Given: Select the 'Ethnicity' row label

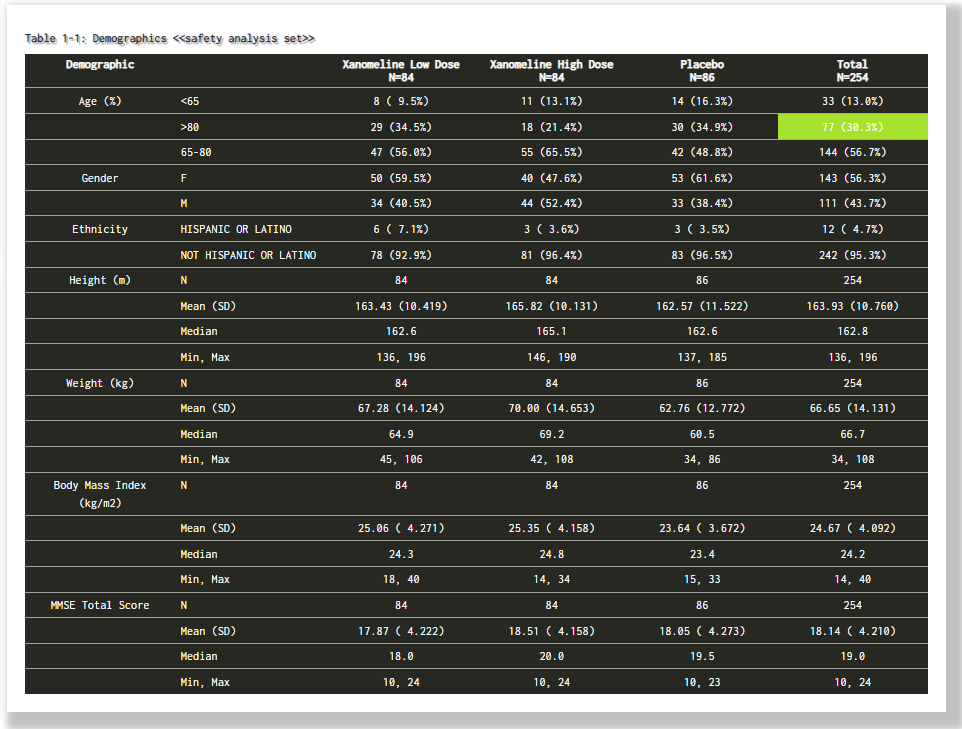Looking at the screenshot, I should click(100, 229).
